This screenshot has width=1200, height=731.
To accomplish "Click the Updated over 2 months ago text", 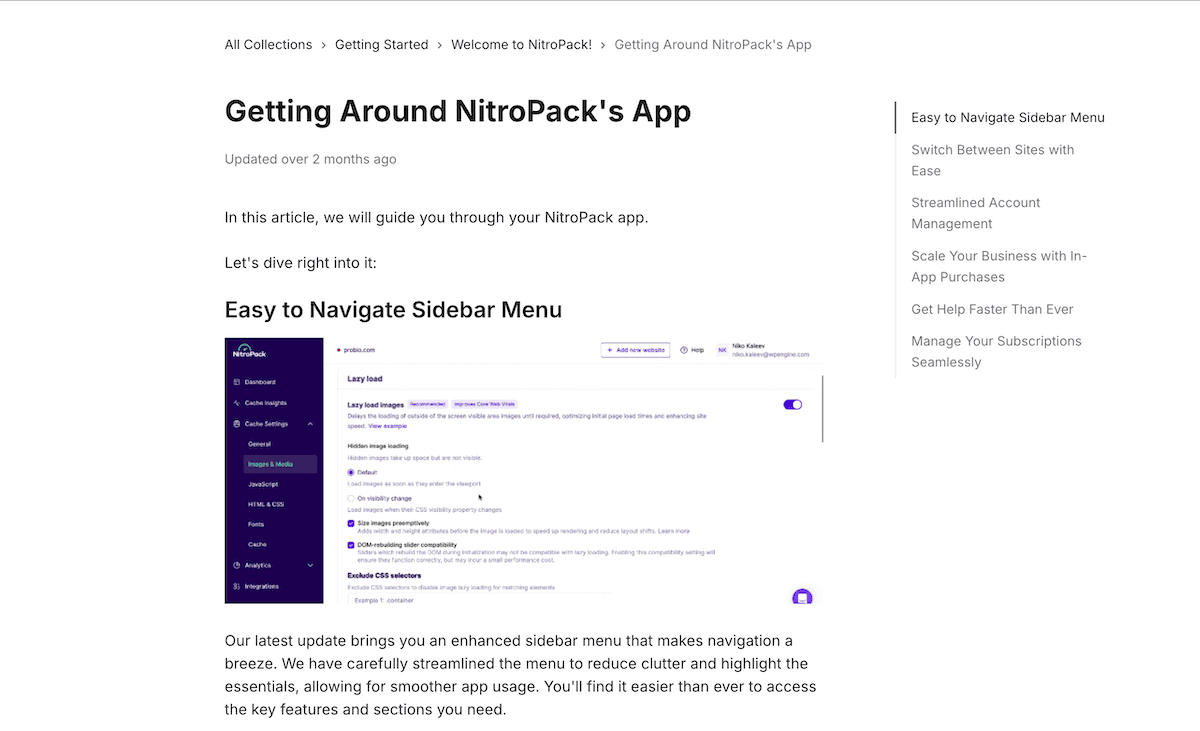I will (x=310, y=159).
